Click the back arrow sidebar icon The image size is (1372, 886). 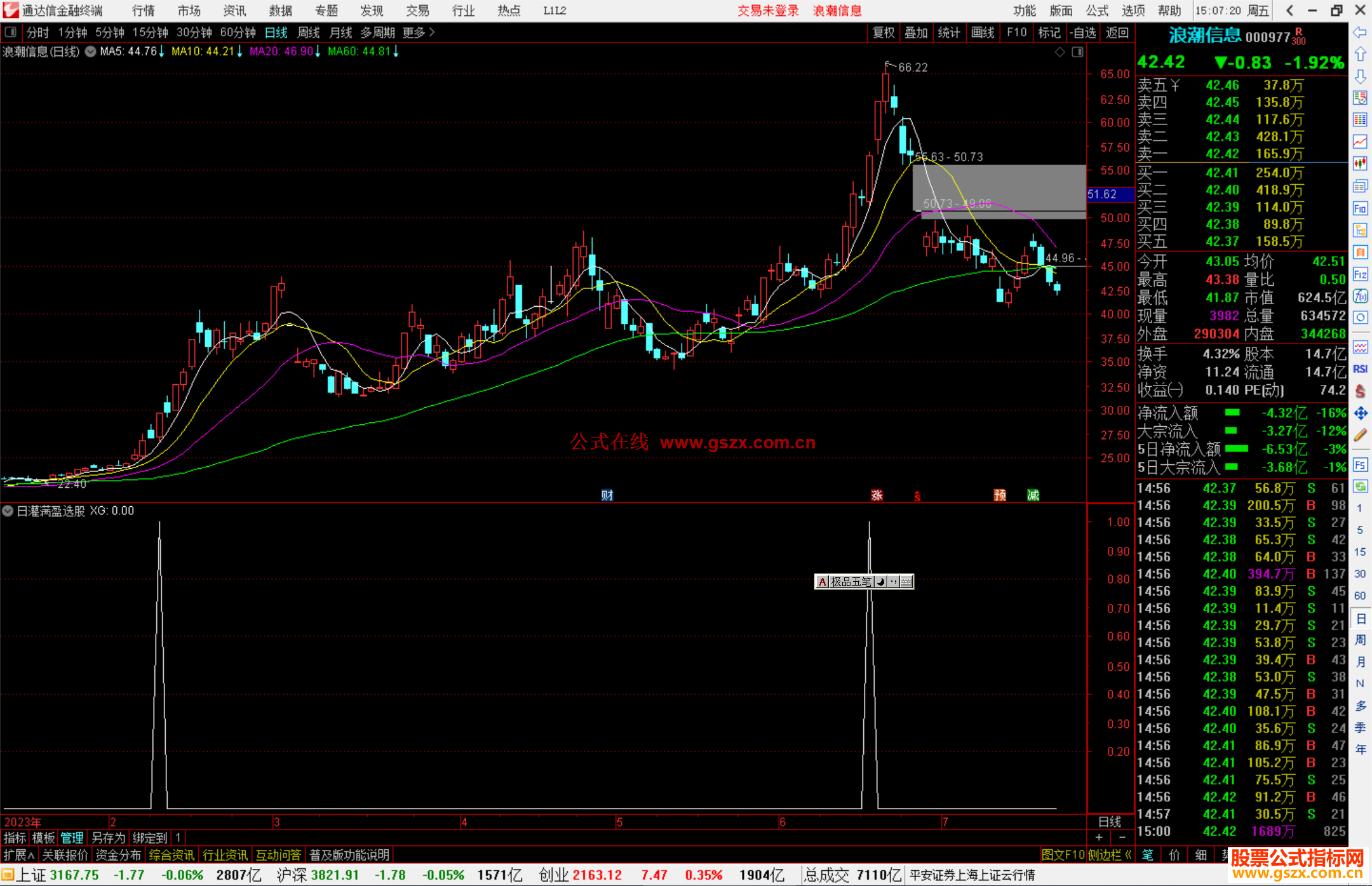1360,32
